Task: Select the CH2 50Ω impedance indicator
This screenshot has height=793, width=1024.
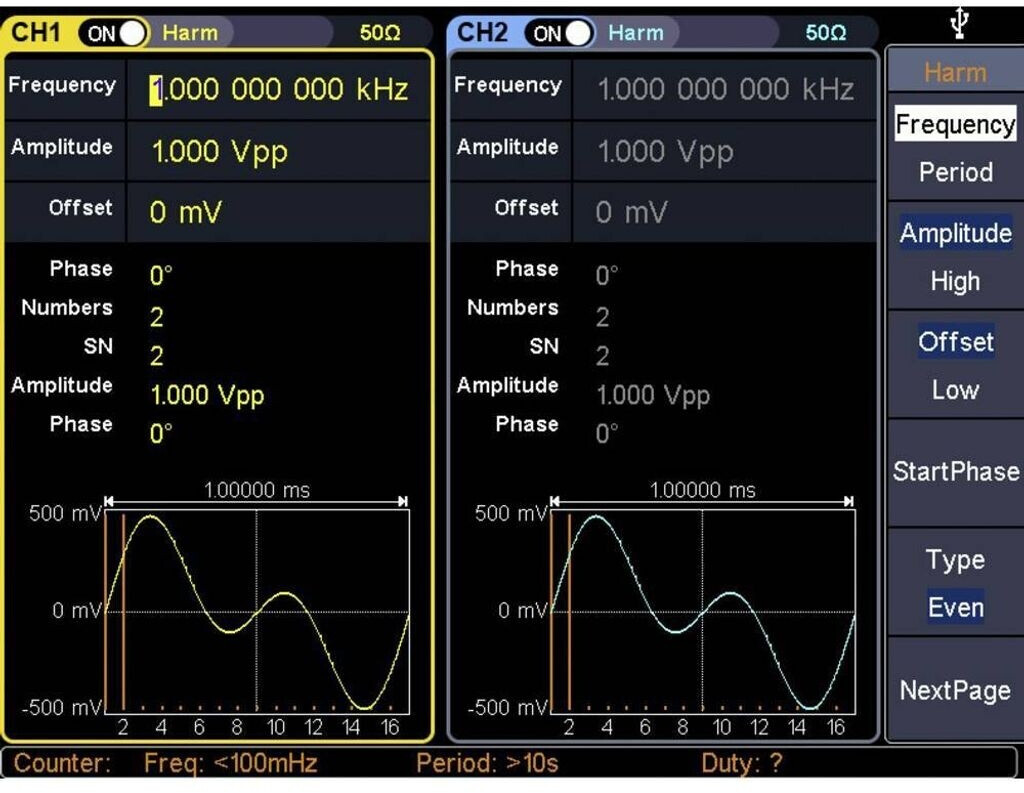Action: tap(826, 33)
